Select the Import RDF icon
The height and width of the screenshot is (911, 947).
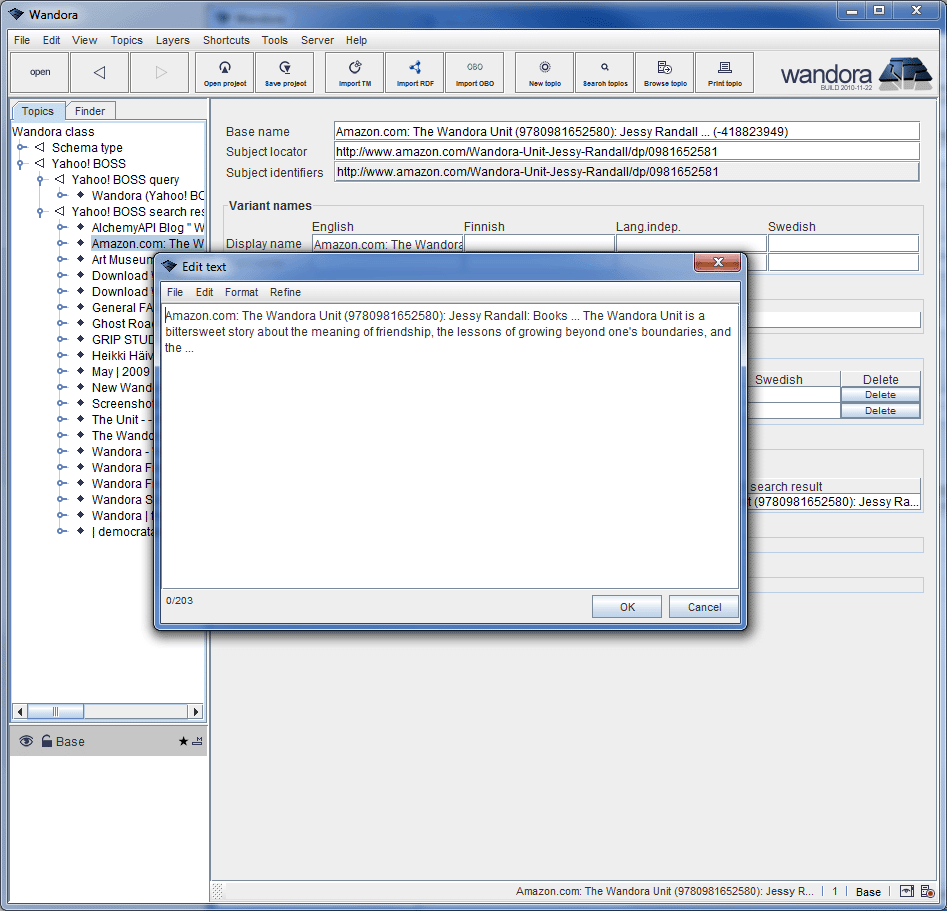point(414,72)
